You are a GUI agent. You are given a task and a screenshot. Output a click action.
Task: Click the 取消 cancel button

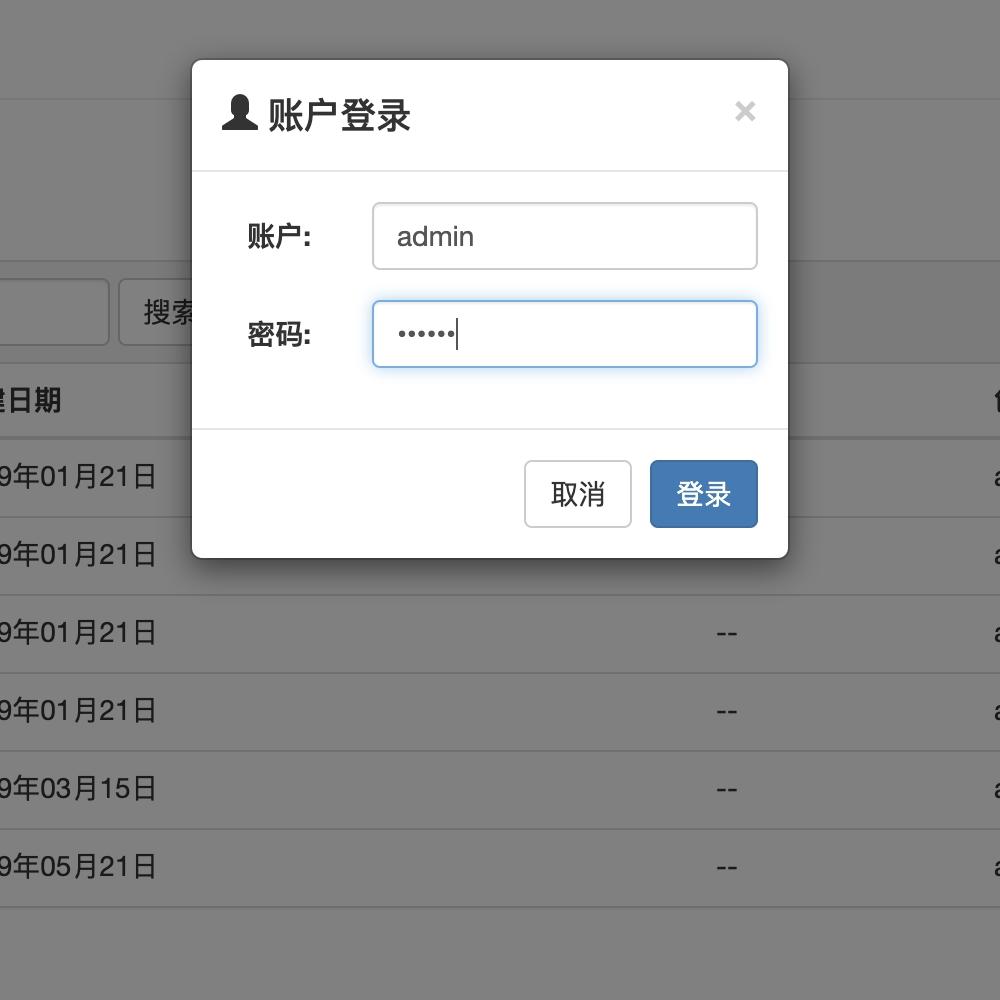coord(578,494)
